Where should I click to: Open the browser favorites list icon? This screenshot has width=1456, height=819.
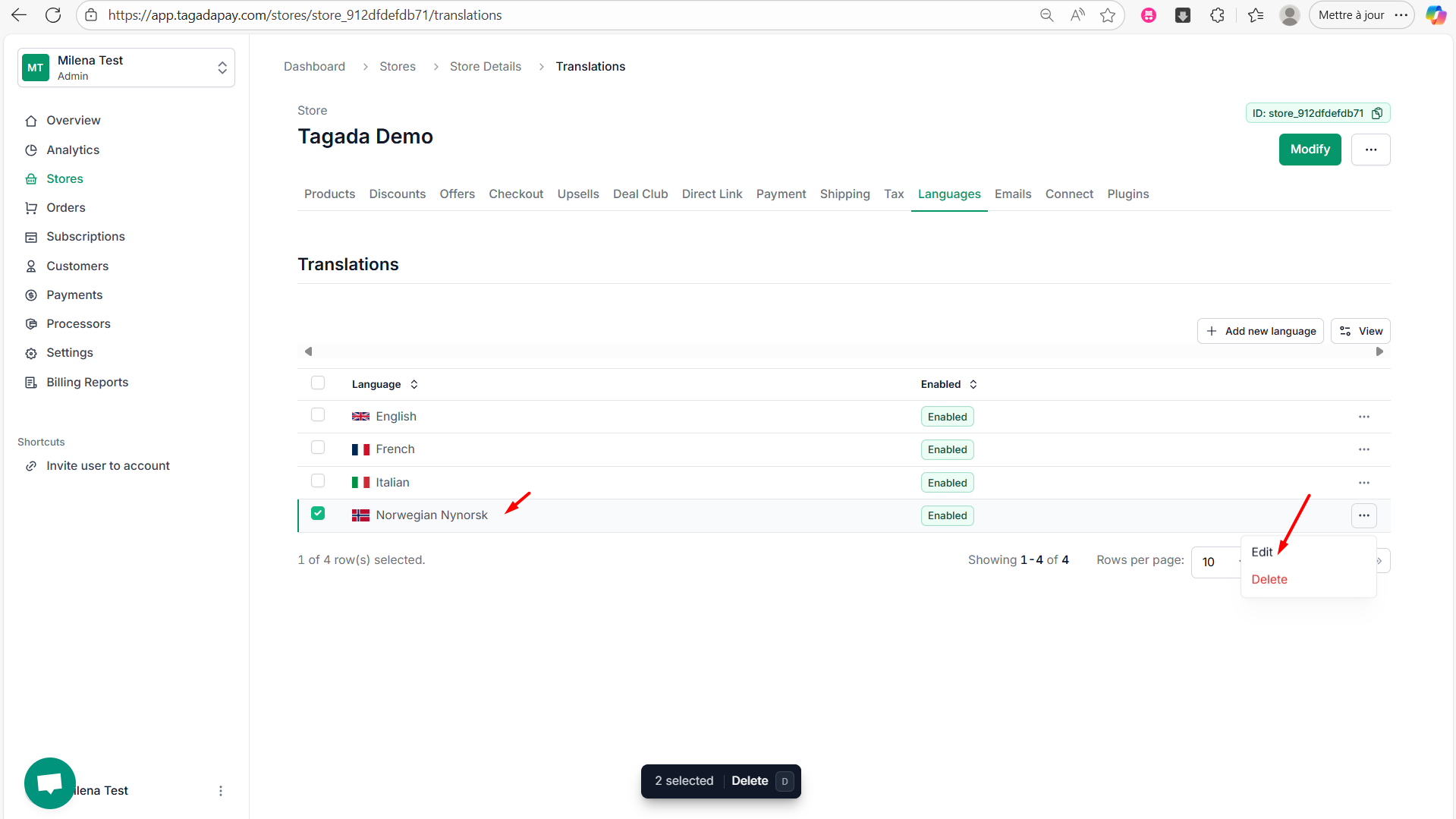[1256, 15]
